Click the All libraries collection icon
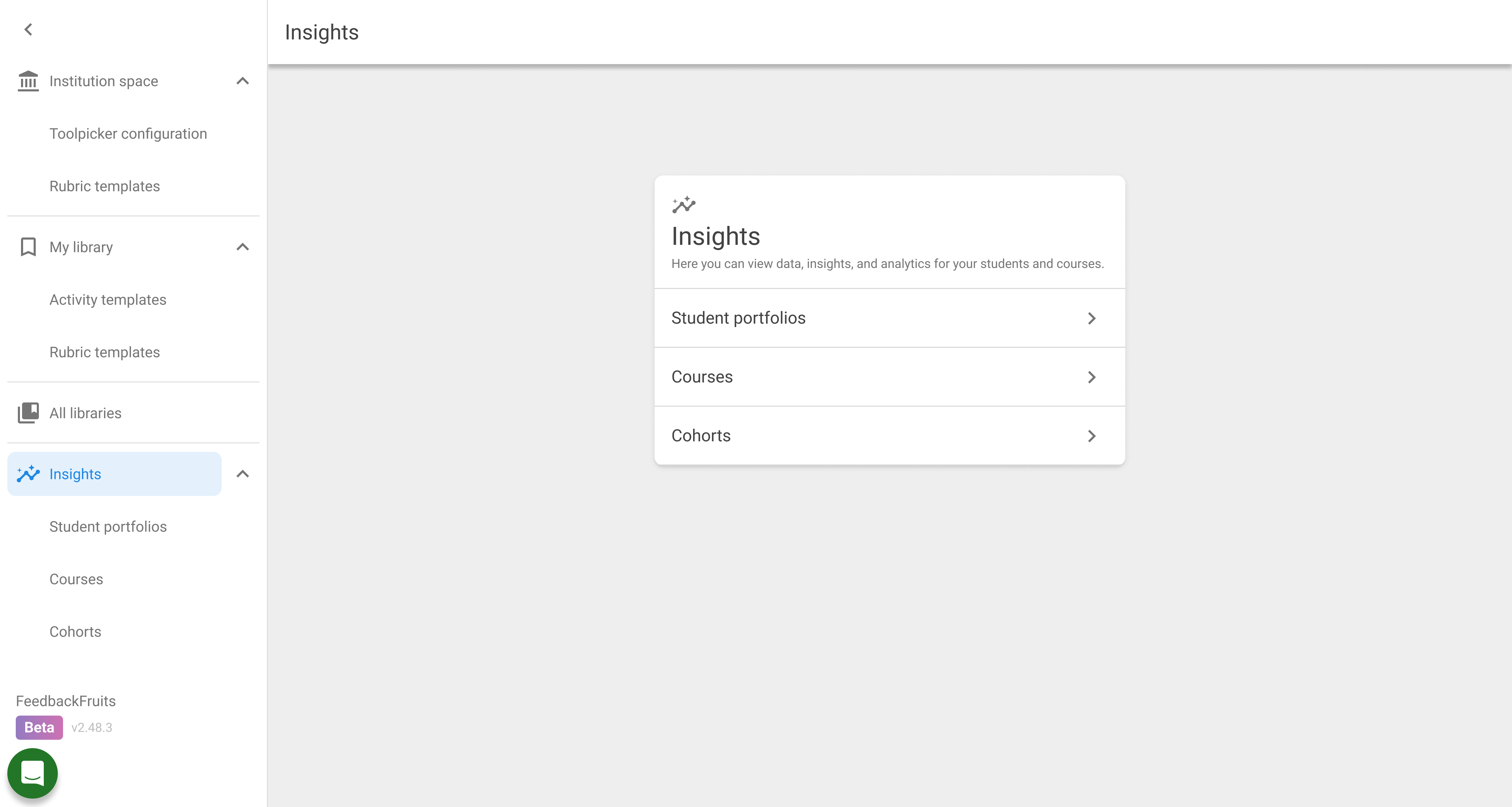The width and height of the screenshot is (1512, 807). pos(28,413)
